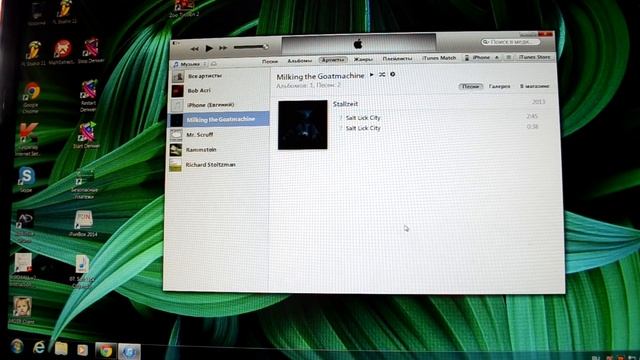Open the file explorer folder on taskbar
Screen dimensions: 640x360
tap(61, 349)
